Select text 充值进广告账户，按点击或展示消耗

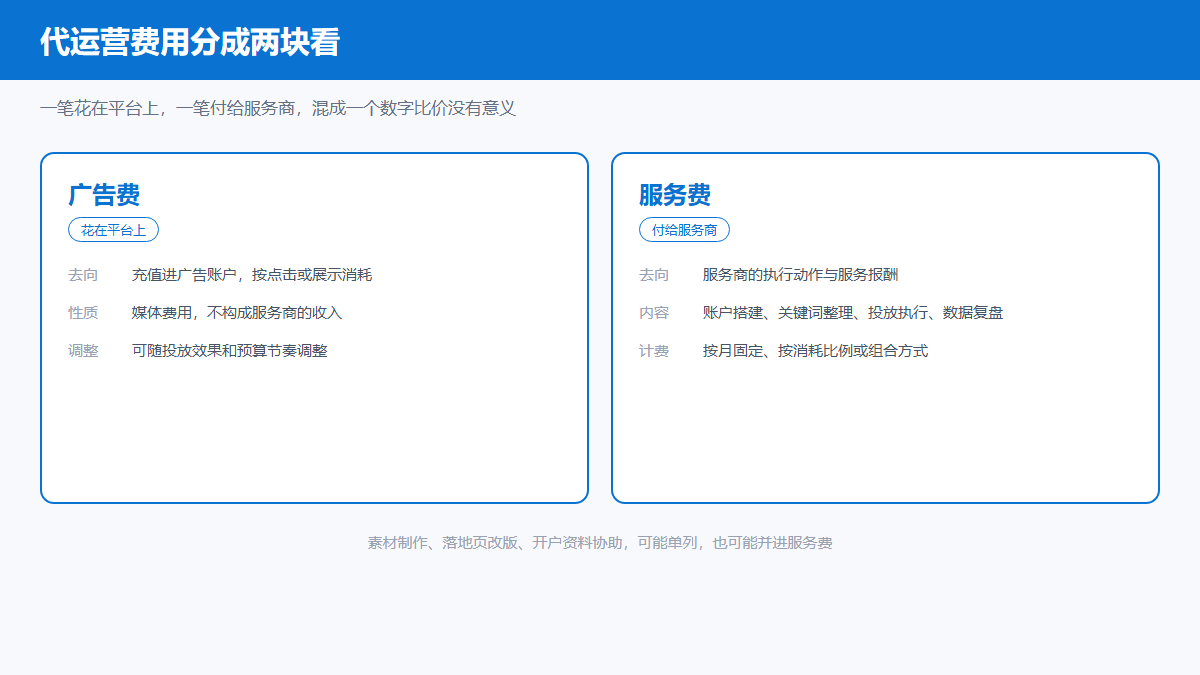252,275
